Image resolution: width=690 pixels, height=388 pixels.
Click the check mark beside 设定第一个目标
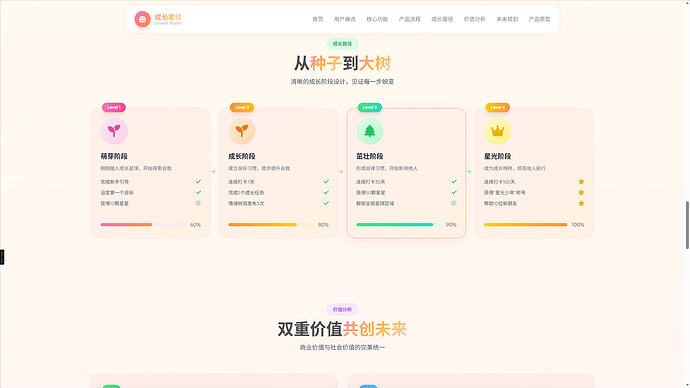click(198, 192)
